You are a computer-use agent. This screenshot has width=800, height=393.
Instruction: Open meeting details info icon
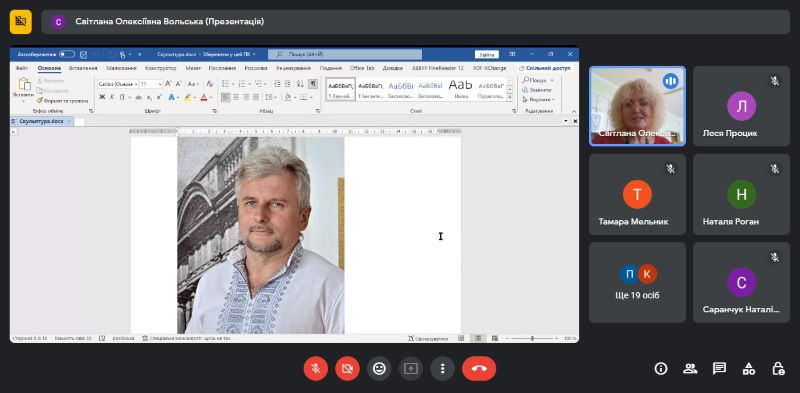click(x=661, y=369)
